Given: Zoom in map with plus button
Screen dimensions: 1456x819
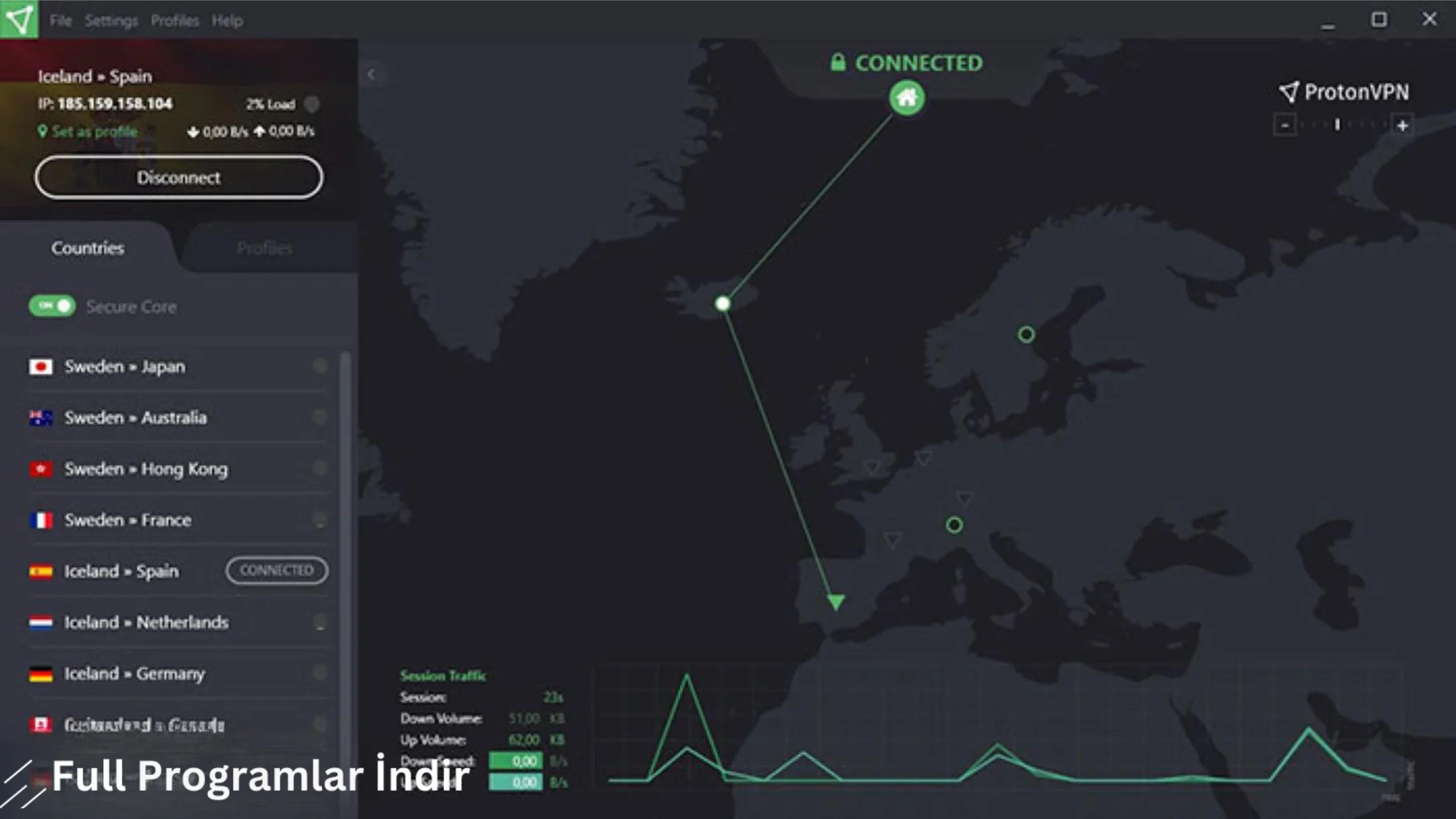Looking at the screenshot, I should click(1402, 125).
